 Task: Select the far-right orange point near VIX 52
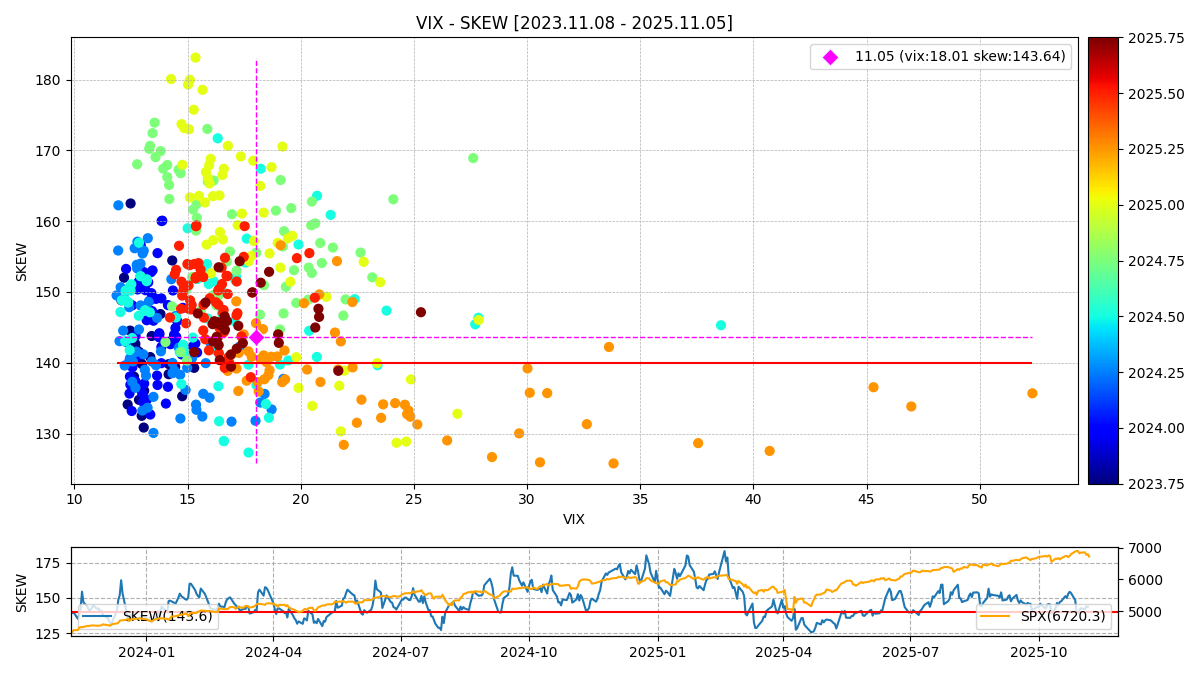(1032, 393)
